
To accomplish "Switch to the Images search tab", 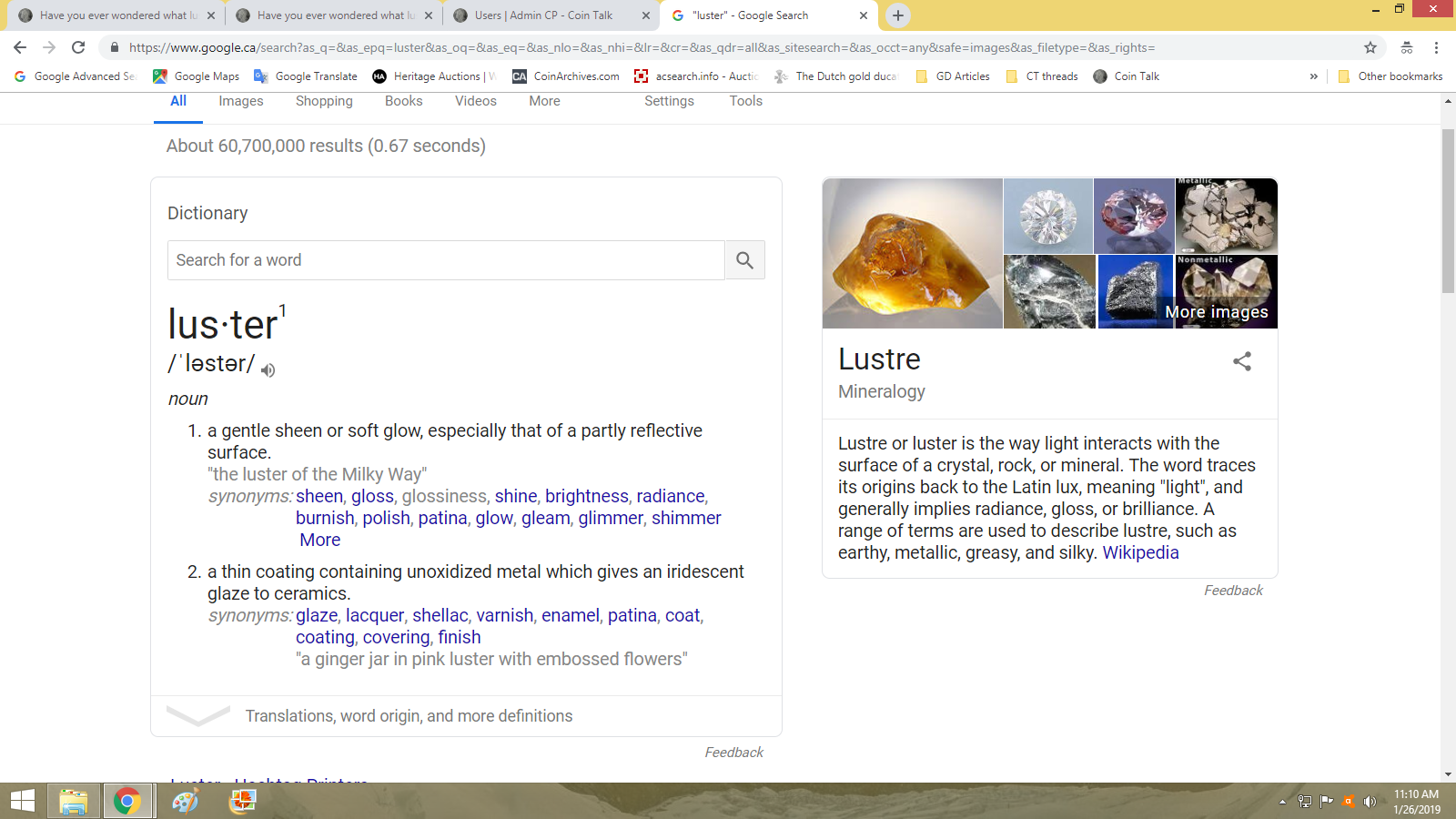I will coord(240,101).
